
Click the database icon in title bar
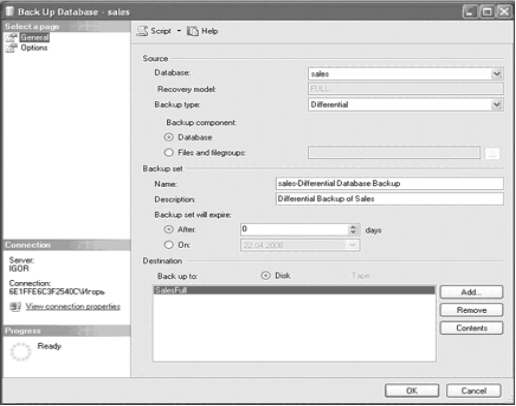point(10,12)
